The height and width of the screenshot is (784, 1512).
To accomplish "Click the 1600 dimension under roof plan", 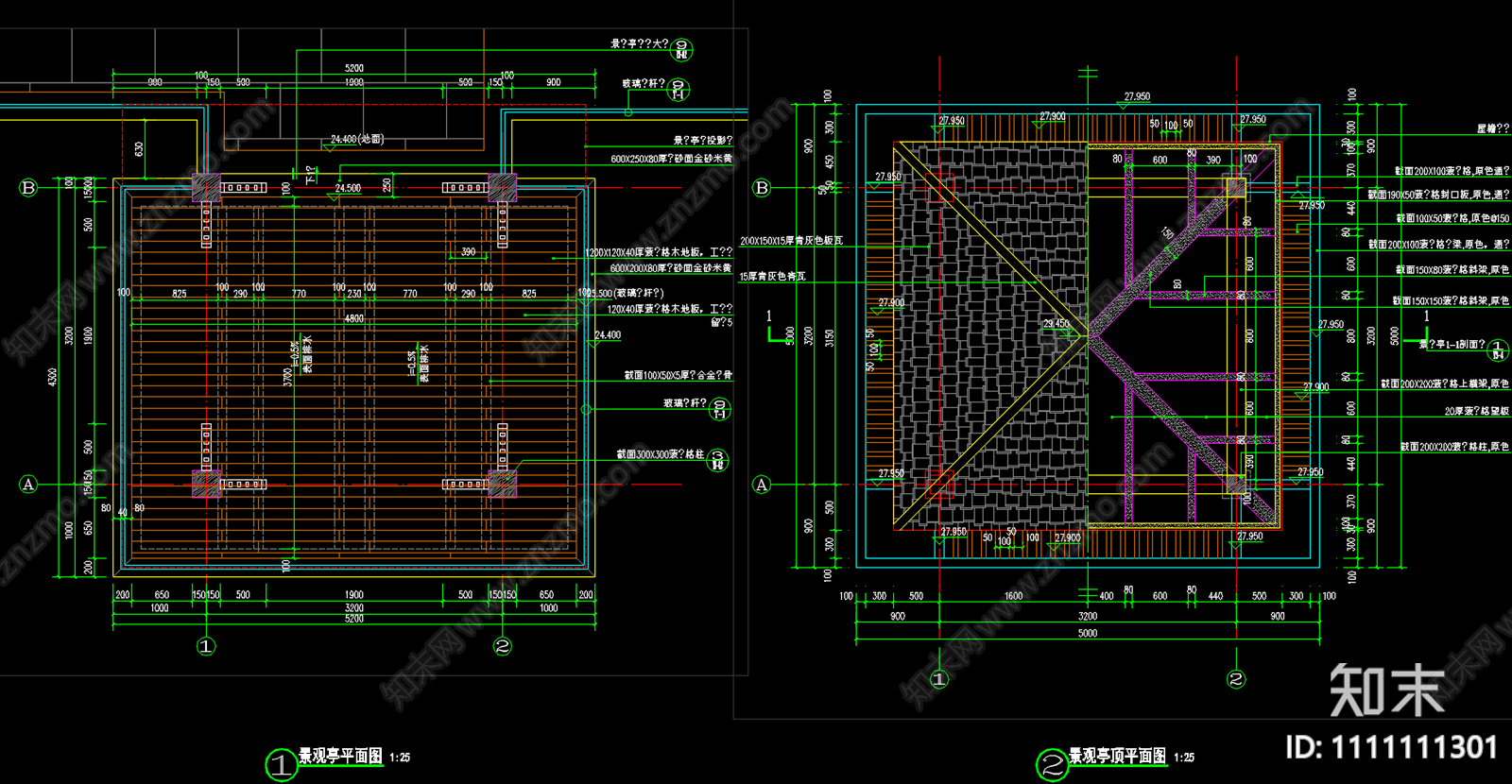I will (x=1013, y=596).
